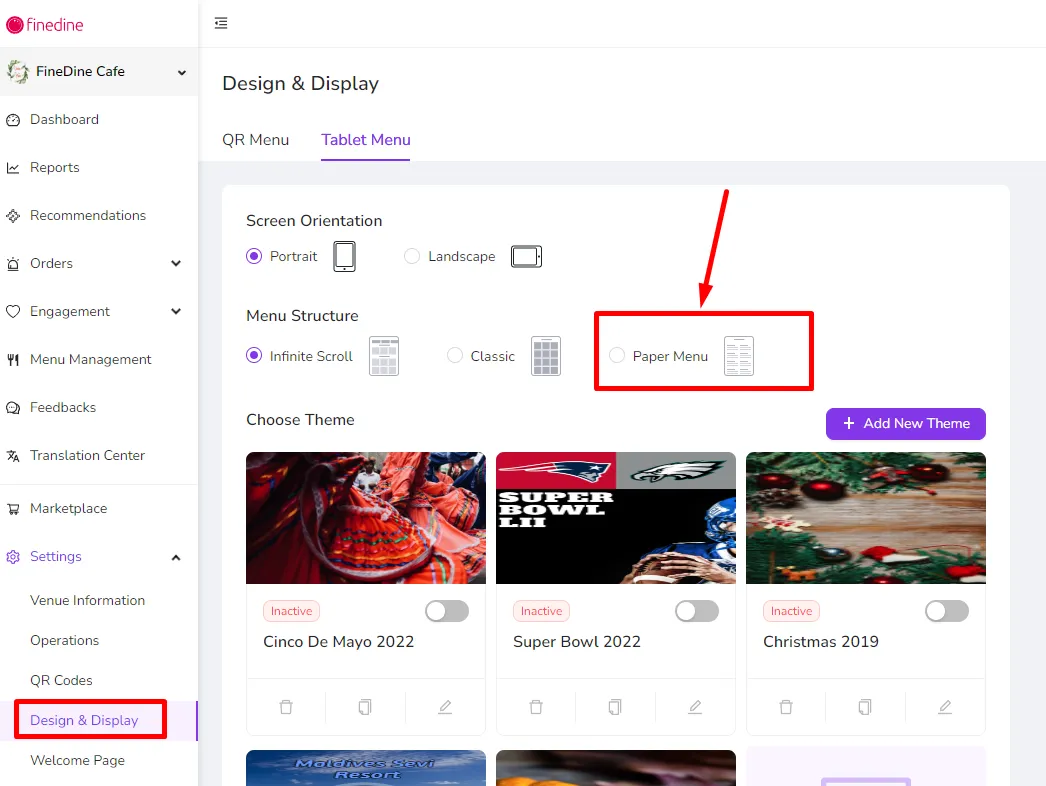Viewport: 1046px width, 786px height.
Task: Open Menu Management in the sidebar
Action: tap(91, 359)
